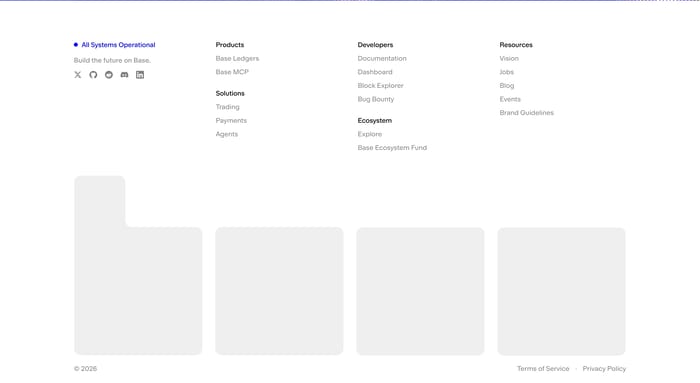This screenshot has height=383, width=700.
Task: Click the Products section heading
Action: pyautogui.click(x=230, y=45)
